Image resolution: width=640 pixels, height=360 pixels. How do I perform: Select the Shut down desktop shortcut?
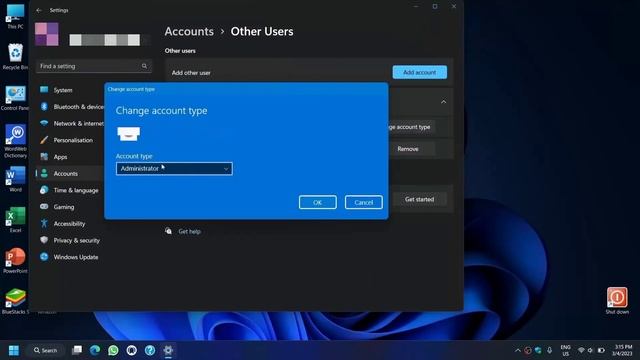coord(617,301)
